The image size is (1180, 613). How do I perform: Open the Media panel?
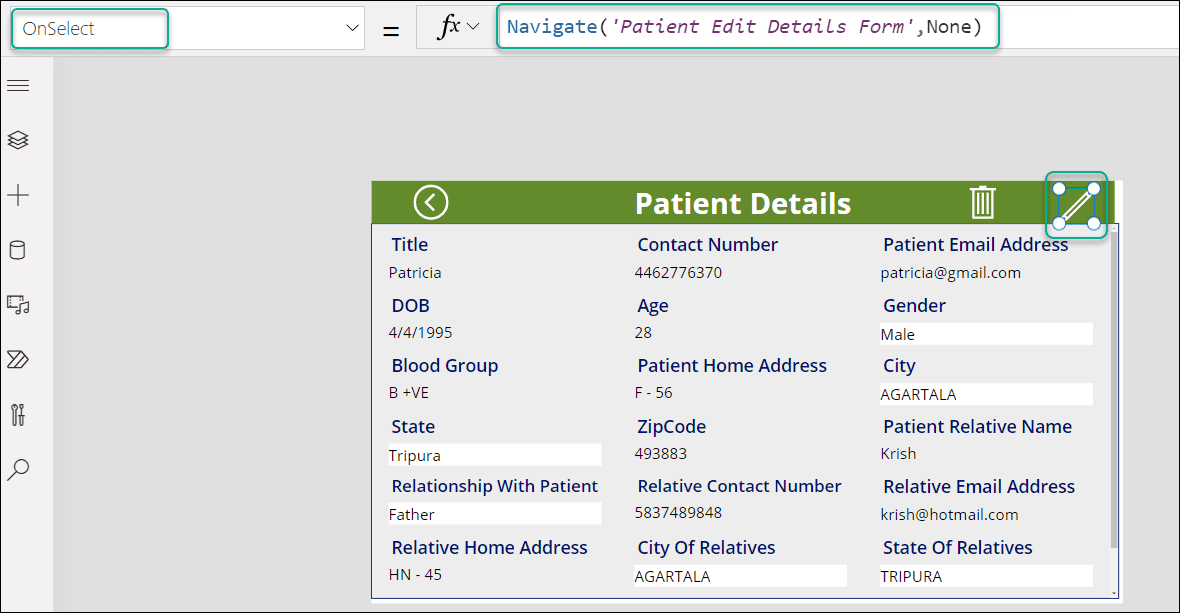click(x=18, y=305)
